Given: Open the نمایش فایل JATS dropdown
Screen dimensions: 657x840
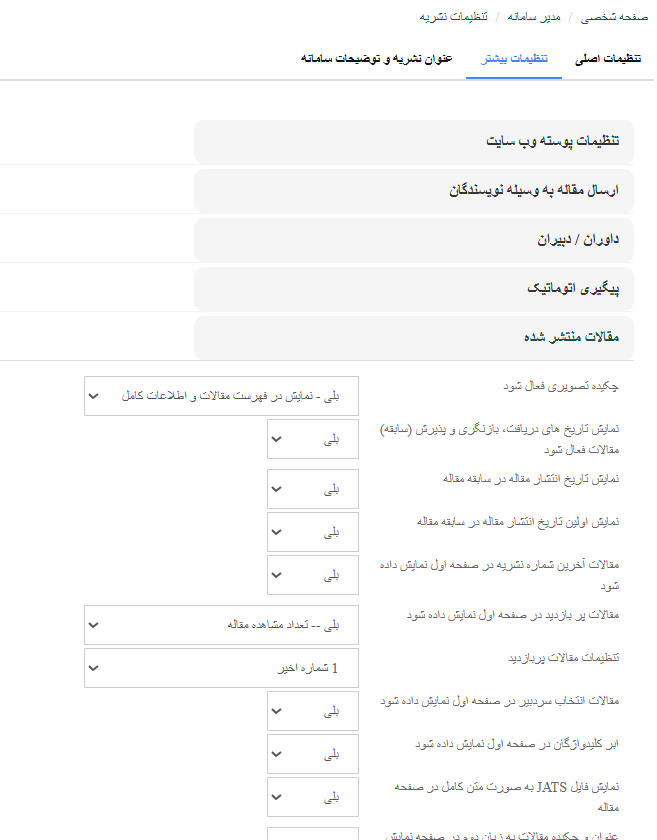Looking at the screenshot, I should (313, 797).
